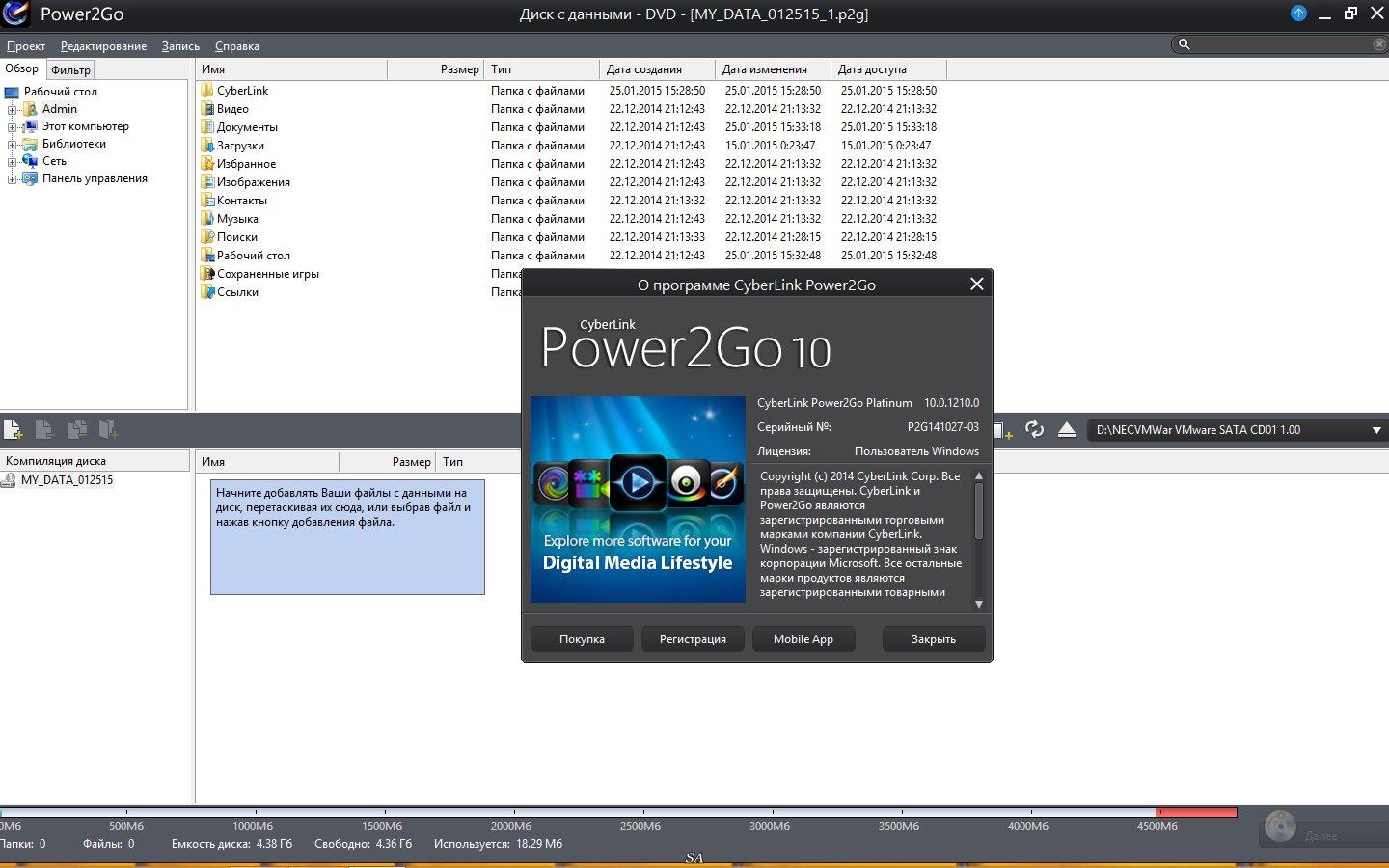The image size is (1389, 868).
Task: Open the Редактирование menu
Action: [x=103, y=45]
